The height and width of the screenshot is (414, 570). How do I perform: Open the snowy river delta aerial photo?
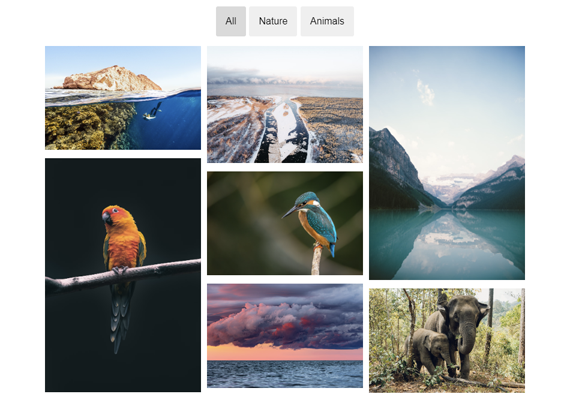pyautogui.click(x=285, y=104)
